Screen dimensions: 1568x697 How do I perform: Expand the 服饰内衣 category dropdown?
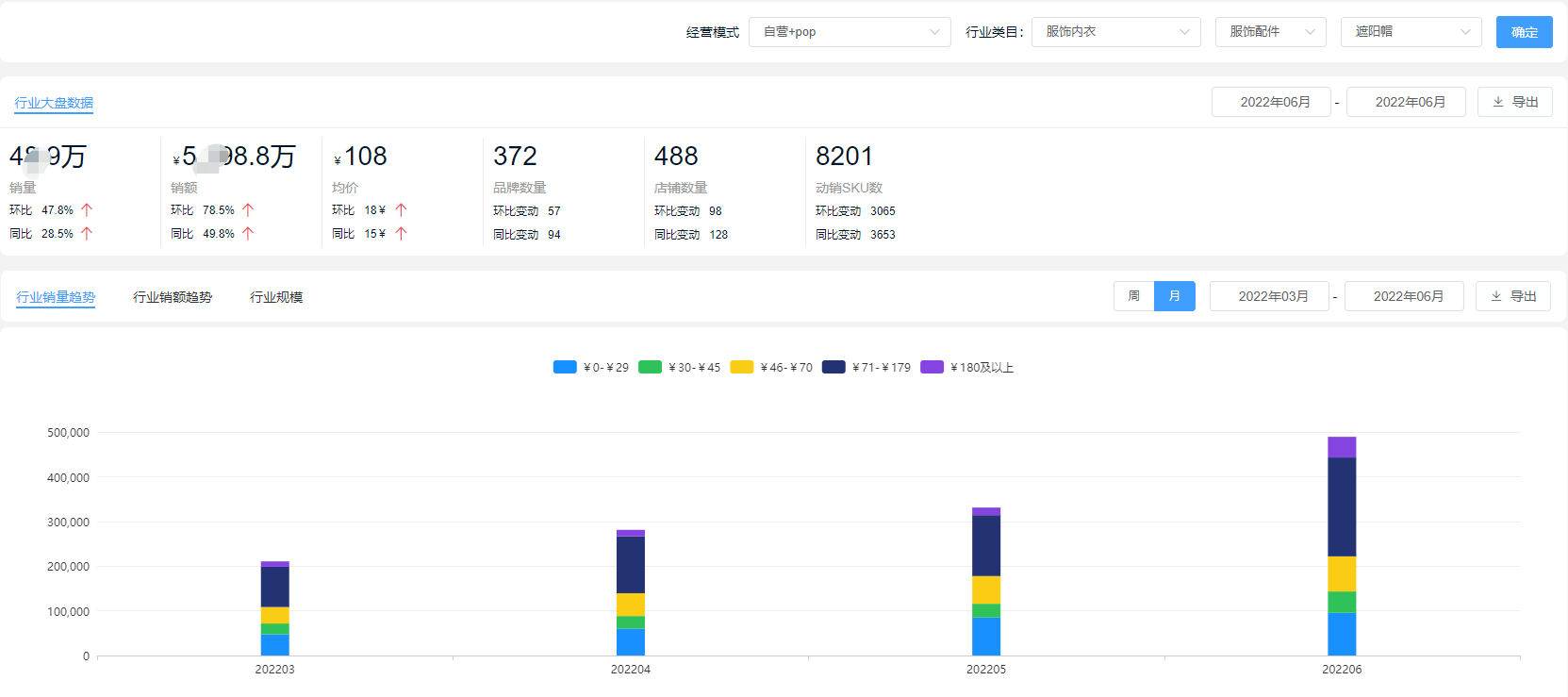tap(1116, 32)
